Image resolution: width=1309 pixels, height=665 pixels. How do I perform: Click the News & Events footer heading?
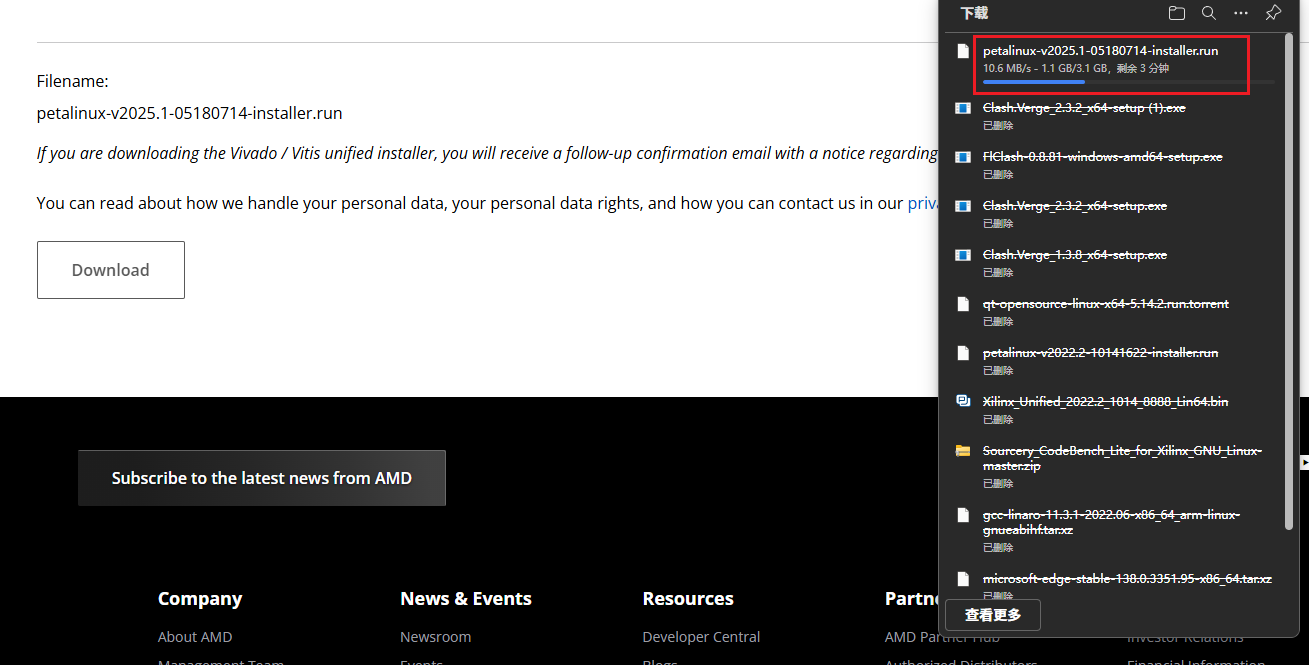click(466, 599)
